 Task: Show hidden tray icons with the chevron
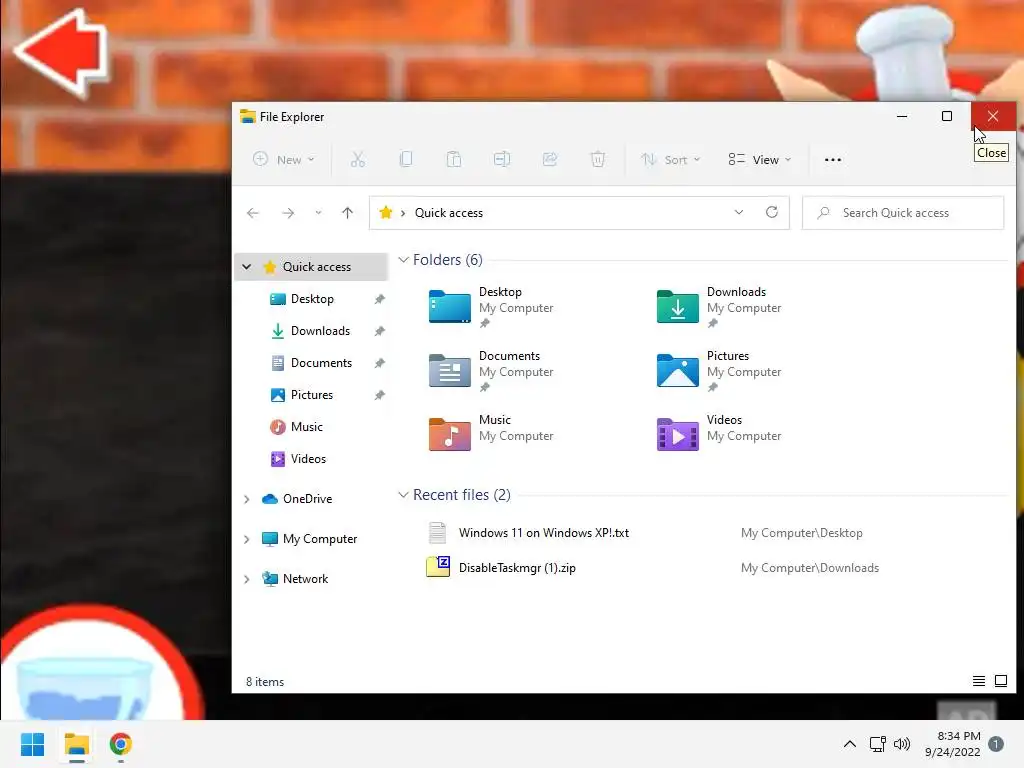click(x=850, y=744)
